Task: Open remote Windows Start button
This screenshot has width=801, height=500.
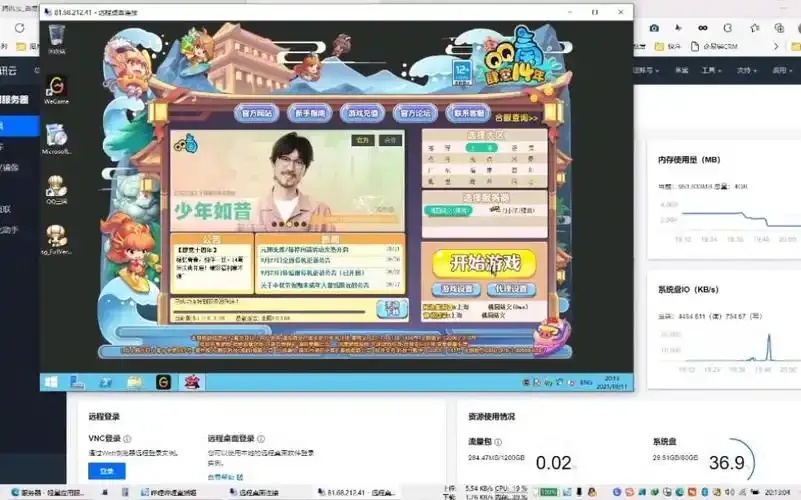Action: click(51, 382)
